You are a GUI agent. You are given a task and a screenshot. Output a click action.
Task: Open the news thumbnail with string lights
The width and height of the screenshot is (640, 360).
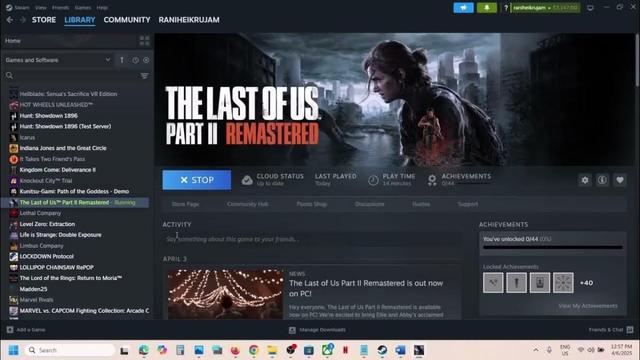pos(225,294)
